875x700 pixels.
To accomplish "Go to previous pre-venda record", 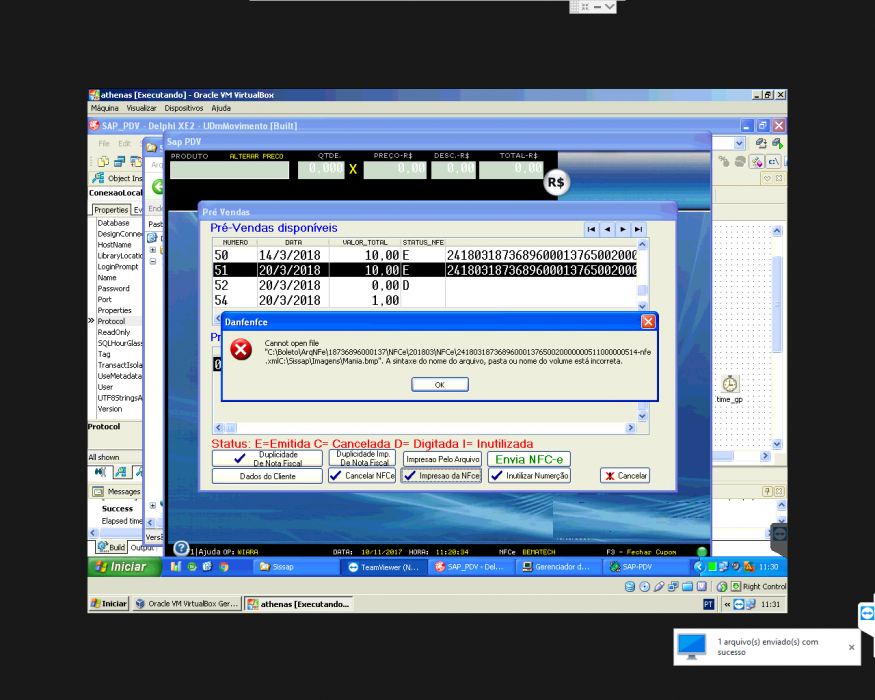I will [x=607, y=229].
